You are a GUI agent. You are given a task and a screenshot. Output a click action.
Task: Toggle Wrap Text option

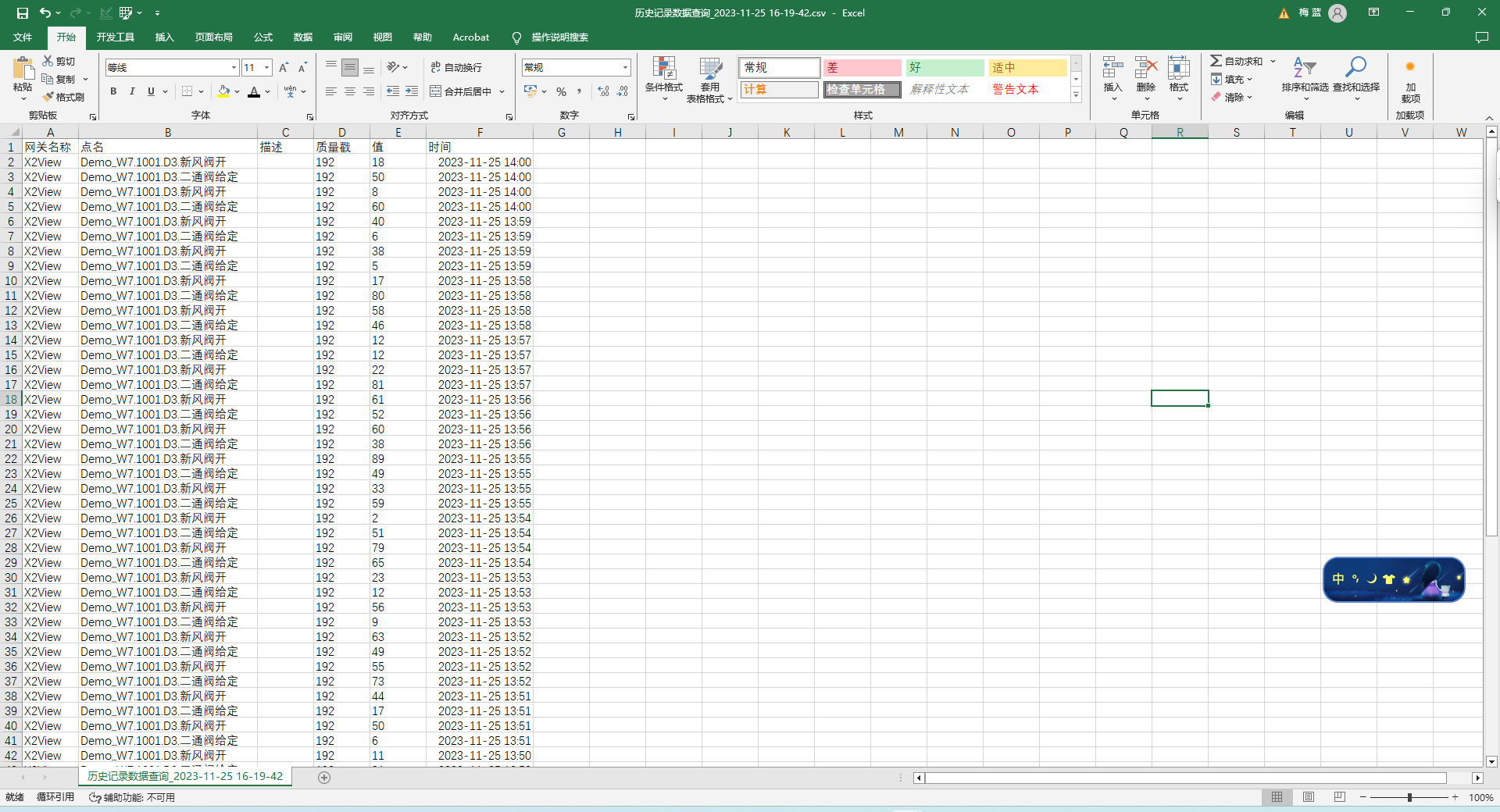point(456,68)
